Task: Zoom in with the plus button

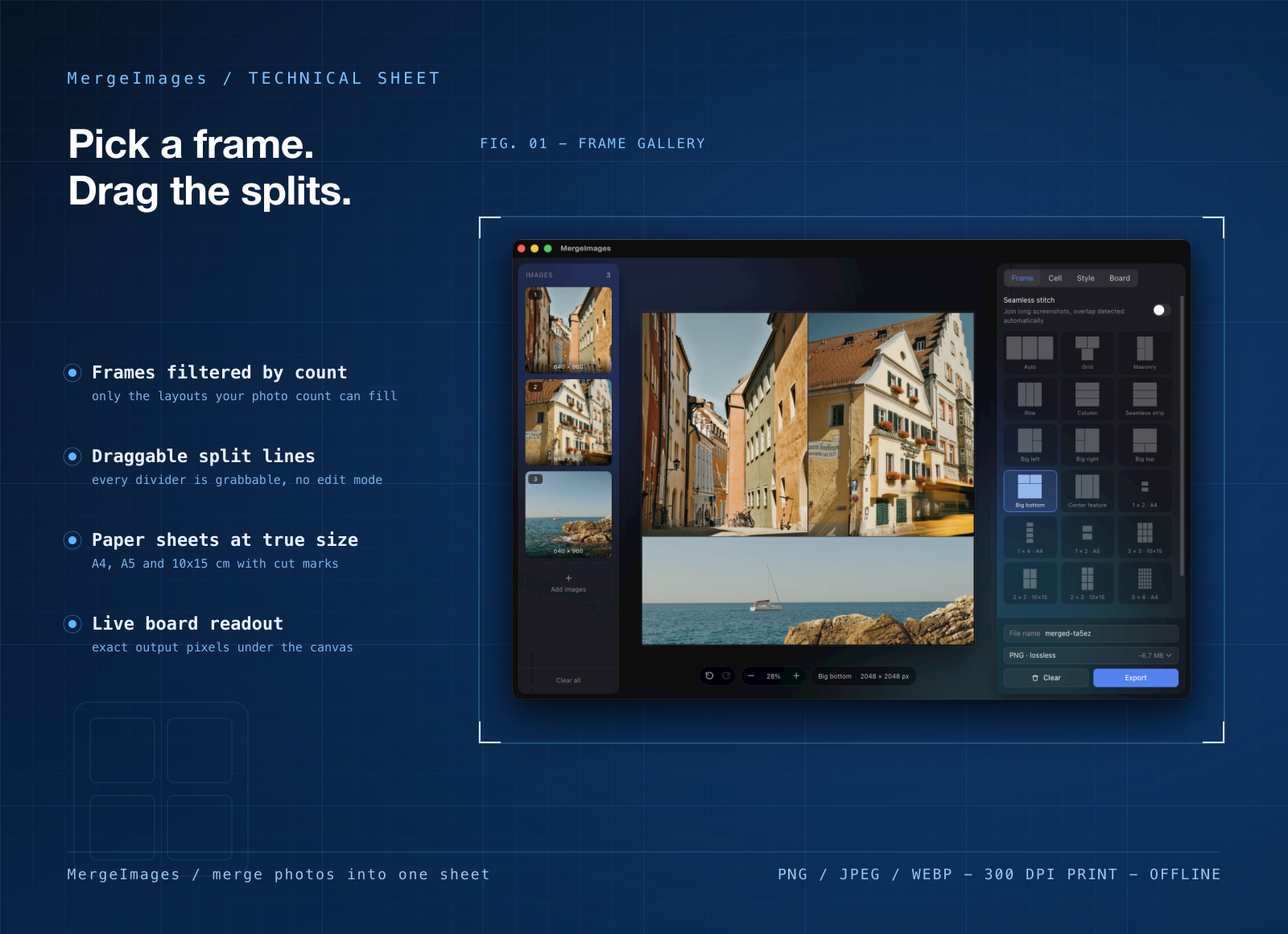Action: click(796, 676)
